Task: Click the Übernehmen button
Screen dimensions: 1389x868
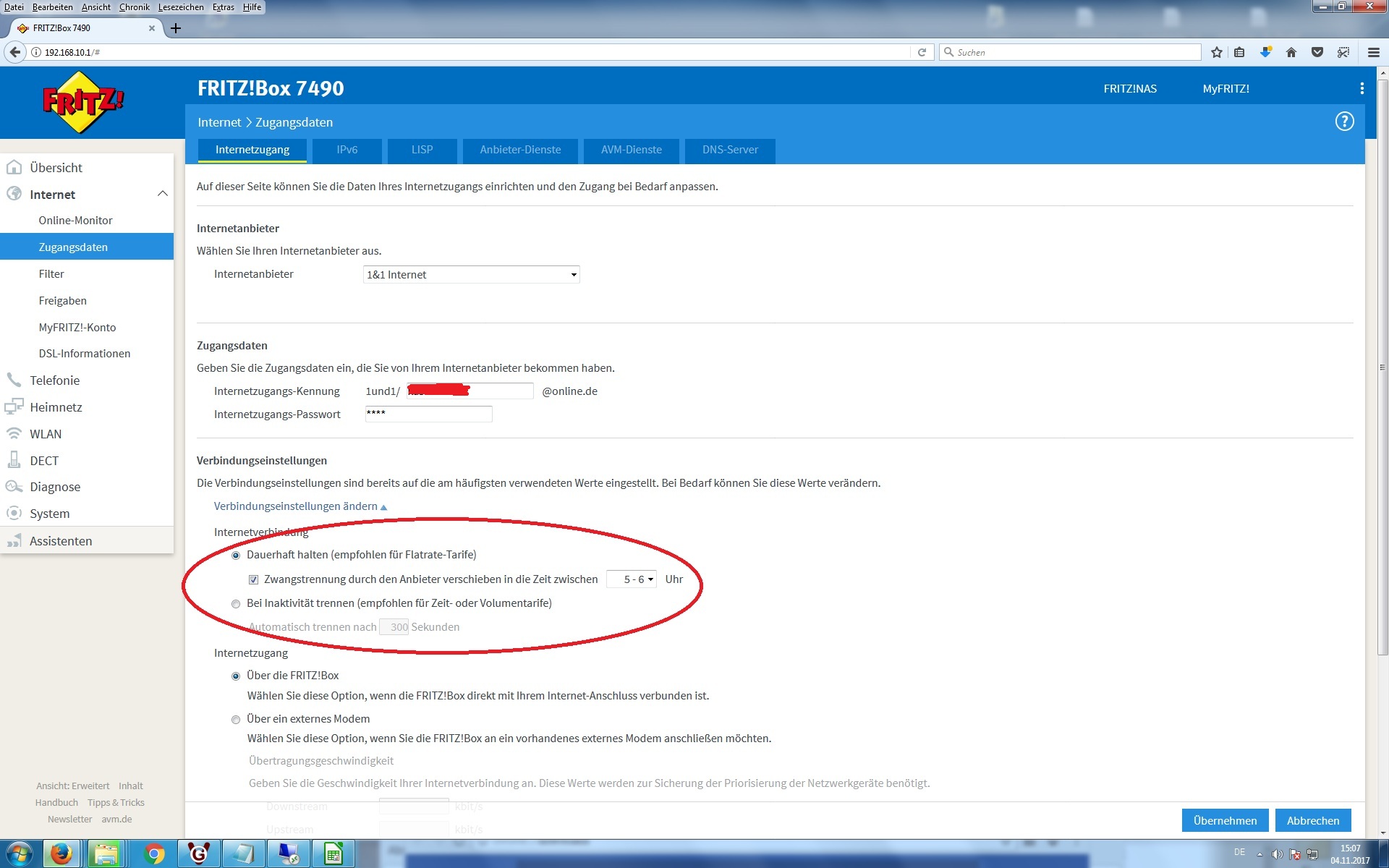Action: coord(1226,820)
